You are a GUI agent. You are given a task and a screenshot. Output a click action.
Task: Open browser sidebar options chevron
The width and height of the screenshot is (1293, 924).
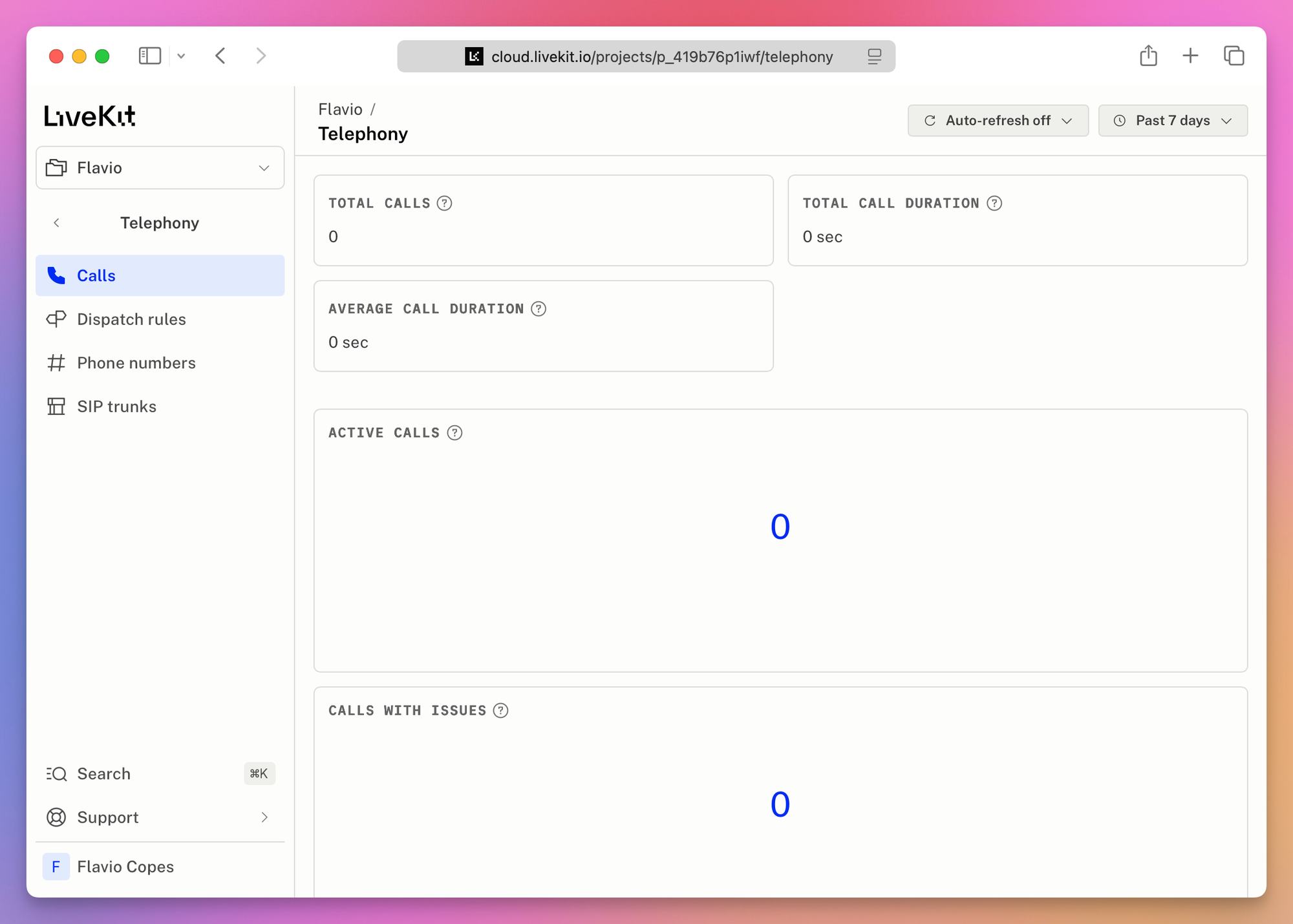coord(181,56)
